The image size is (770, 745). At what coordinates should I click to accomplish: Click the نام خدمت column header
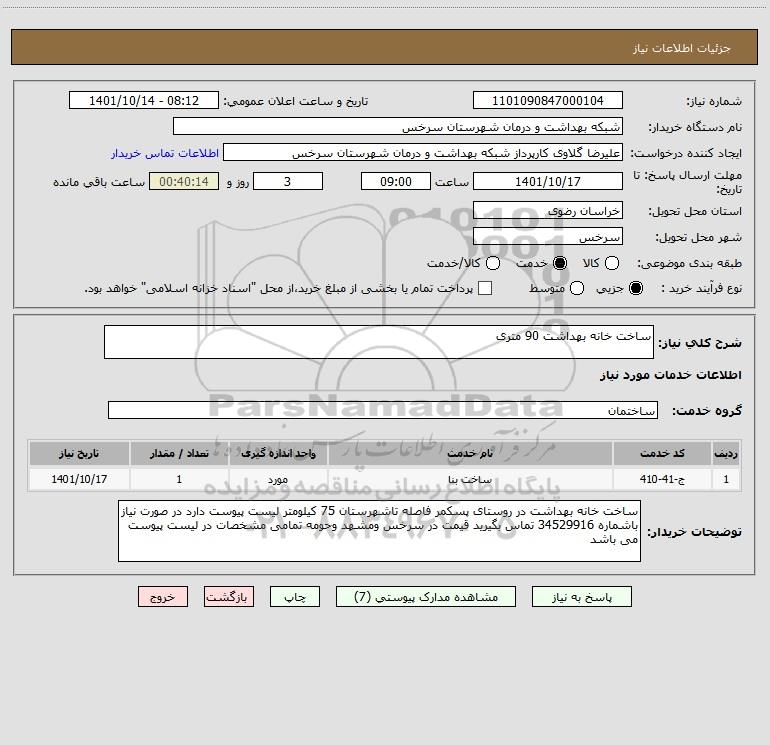click(470, 453)
